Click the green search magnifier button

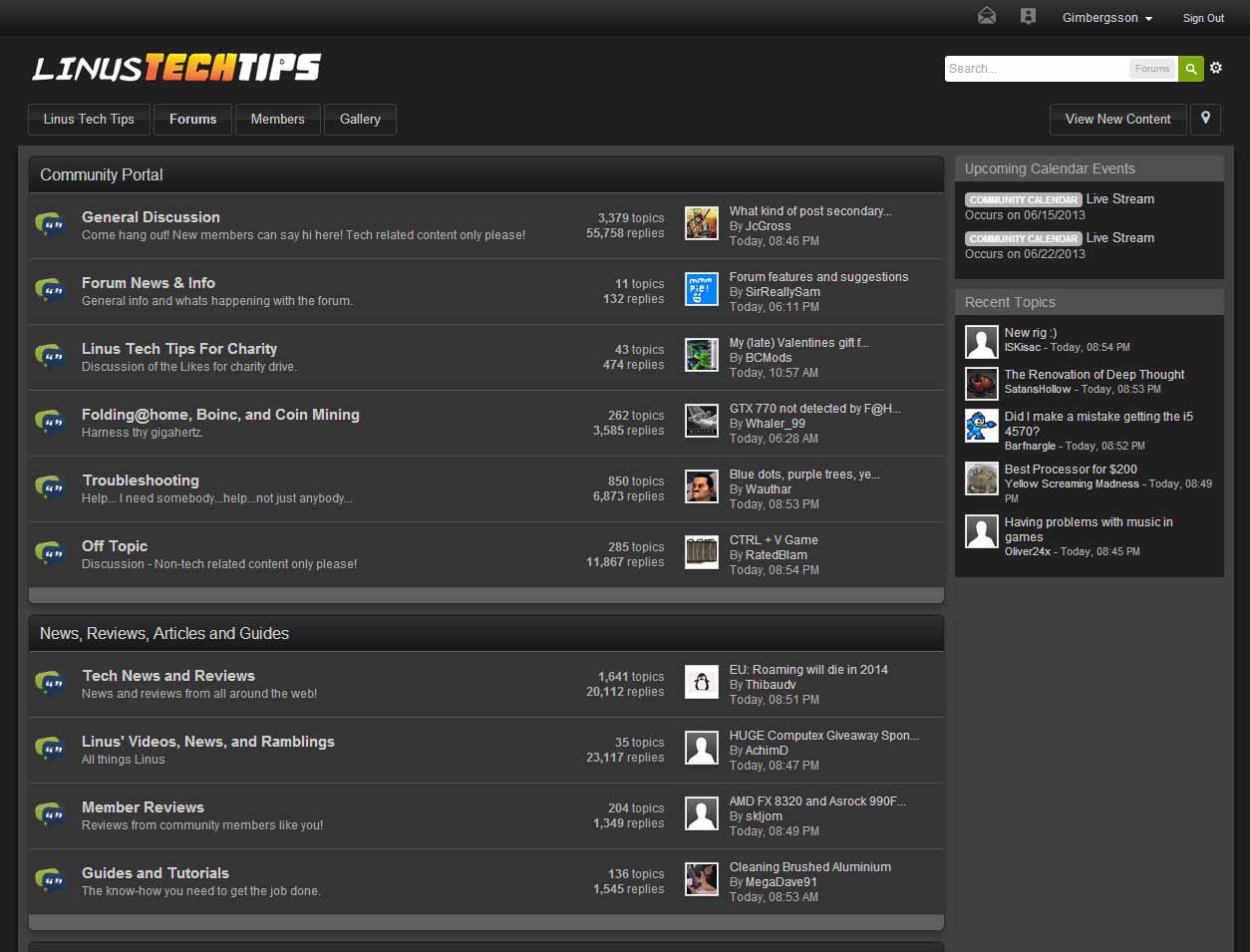tap(1190, 69)
